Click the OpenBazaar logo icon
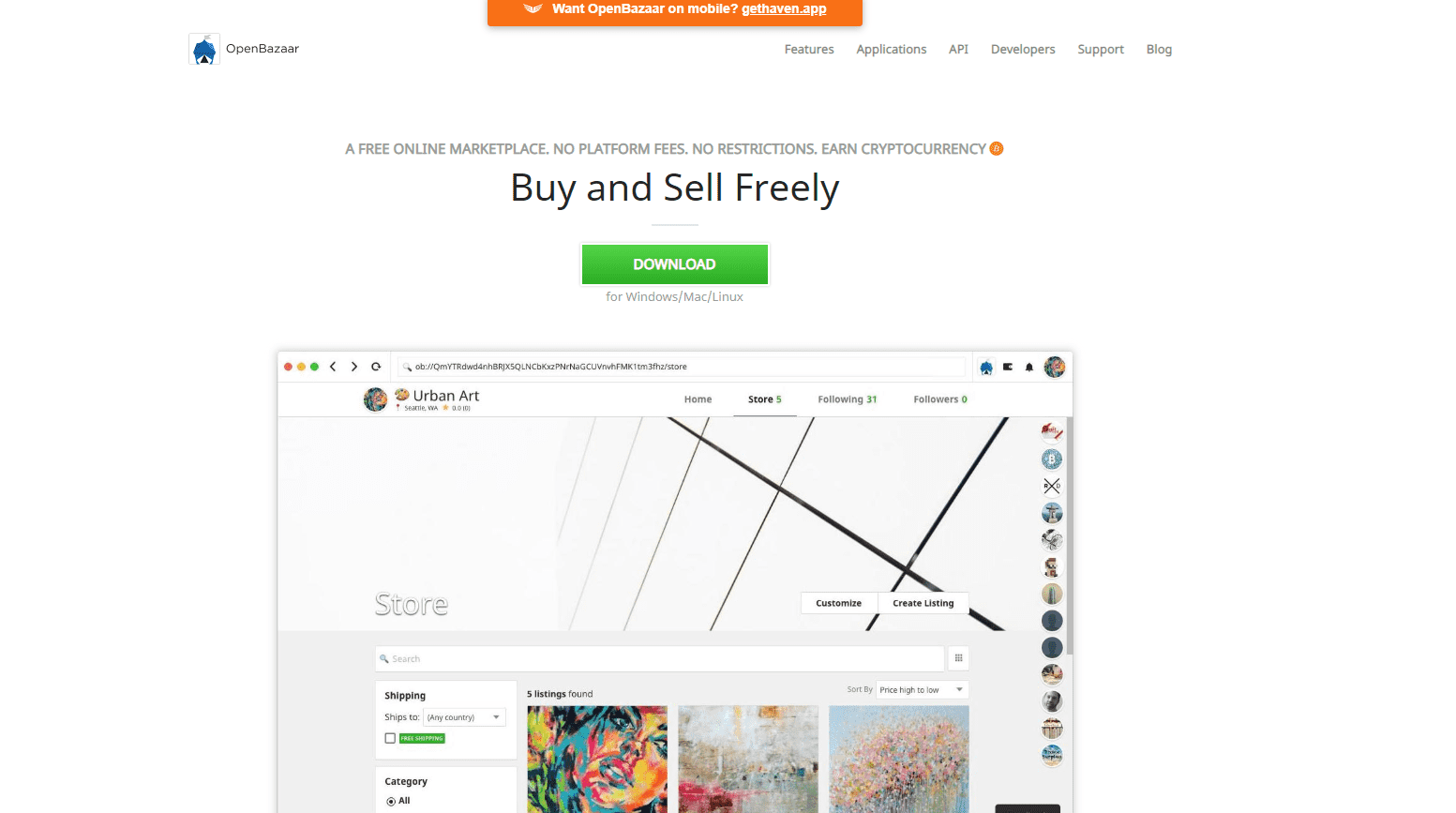The image size is (1456, 813). pyautogui.click(x=204, y=49)
